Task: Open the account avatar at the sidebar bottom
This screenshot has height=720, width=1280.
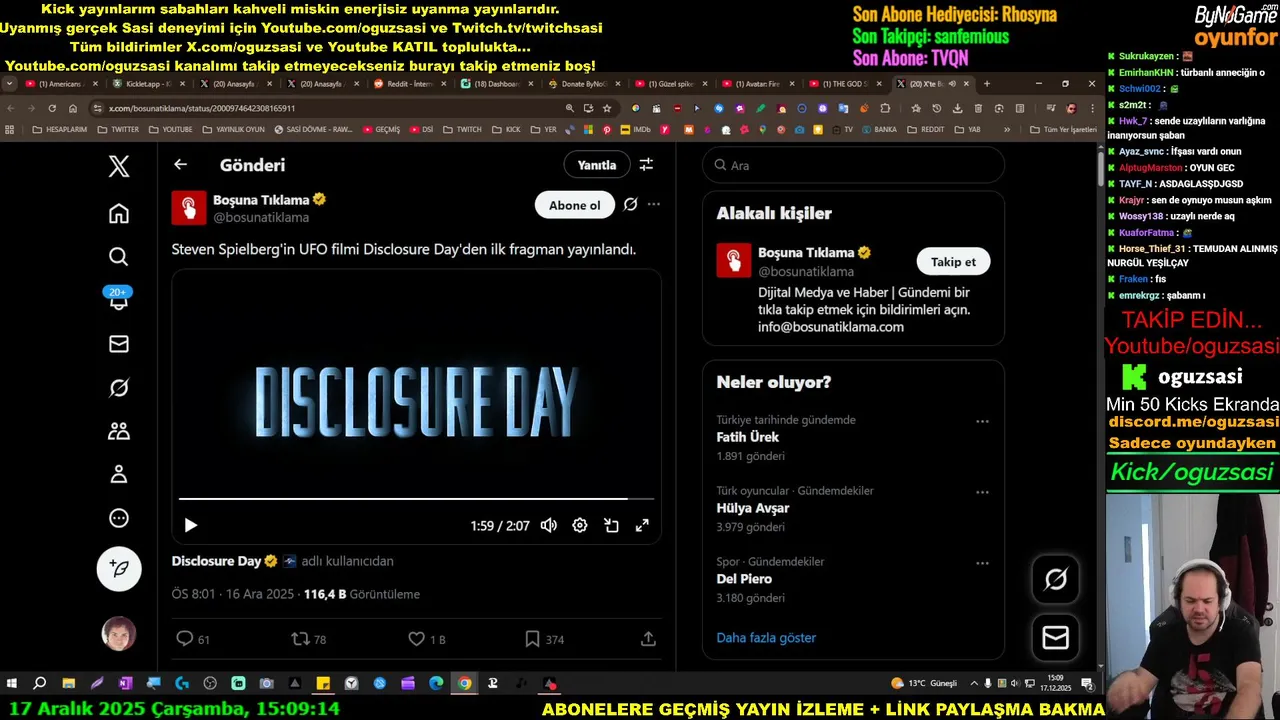Action: click(119, 634)
